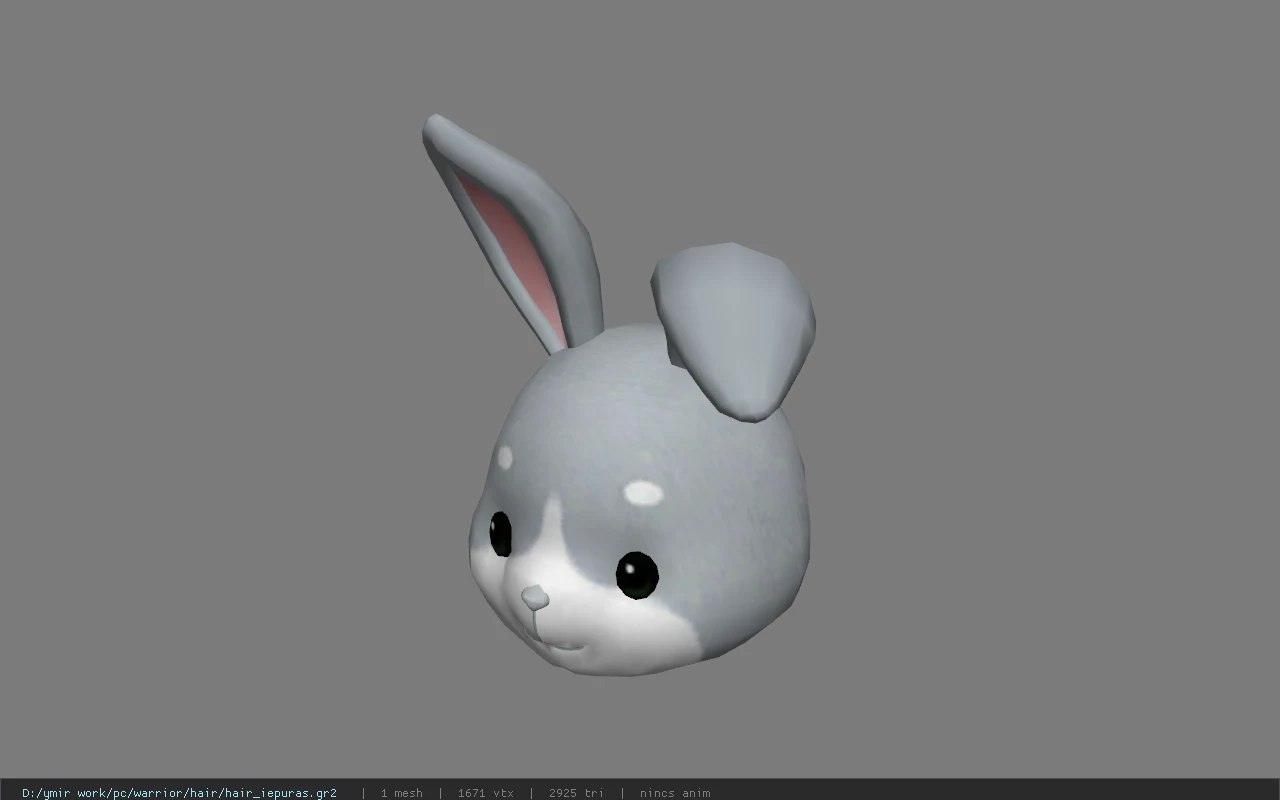Click the file path hair_iepuras.gr2 in status bar

[179, 793]
